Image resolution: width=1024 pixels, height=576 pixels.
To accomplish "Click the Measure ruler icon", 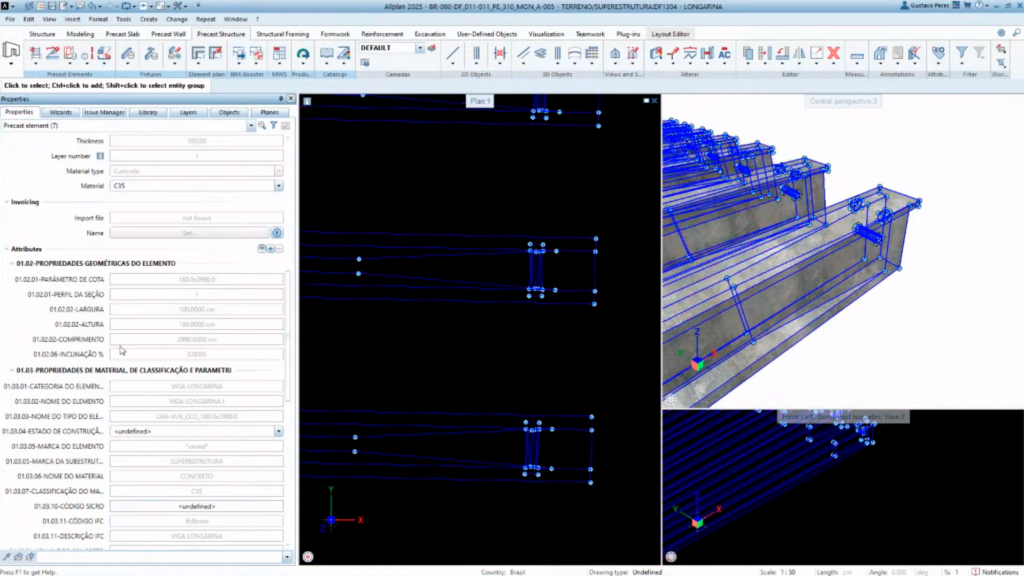I will pos(857,55).
